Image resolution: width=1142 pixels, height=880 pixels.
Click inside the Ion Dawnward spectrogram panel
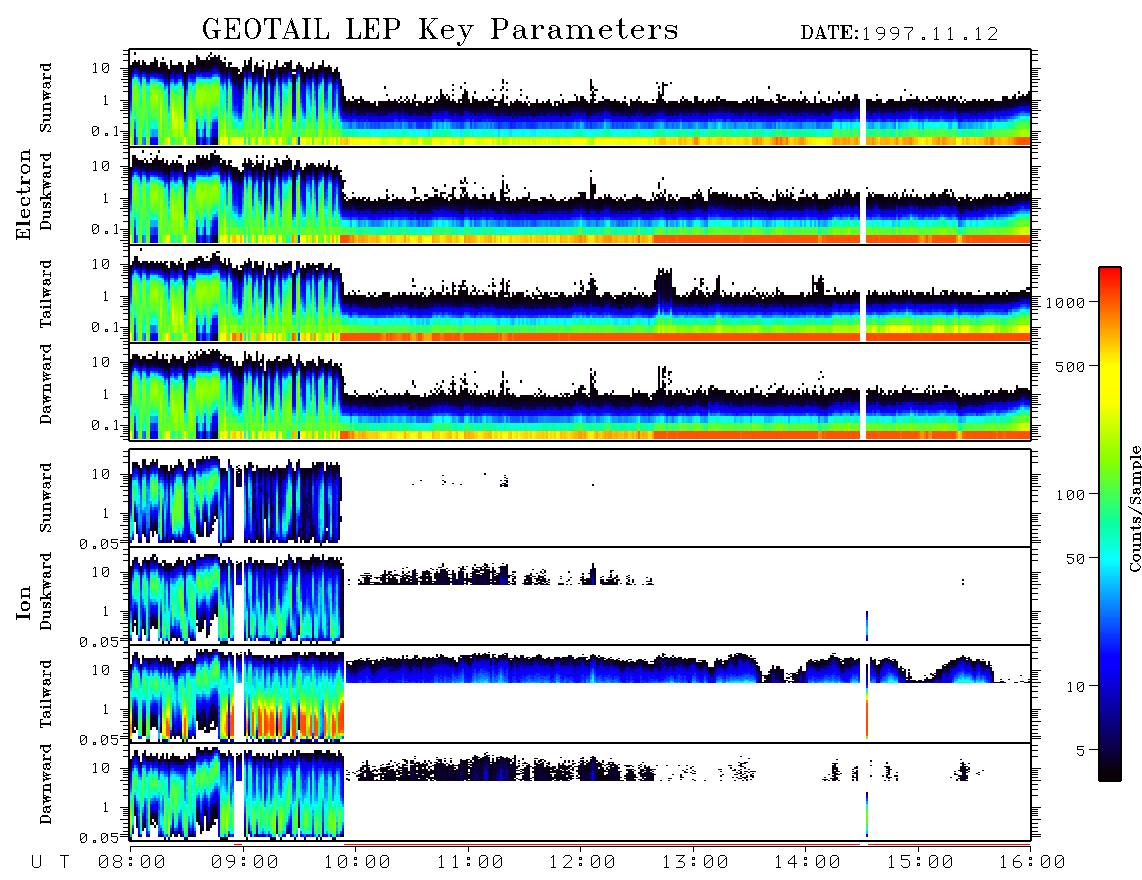580,792
